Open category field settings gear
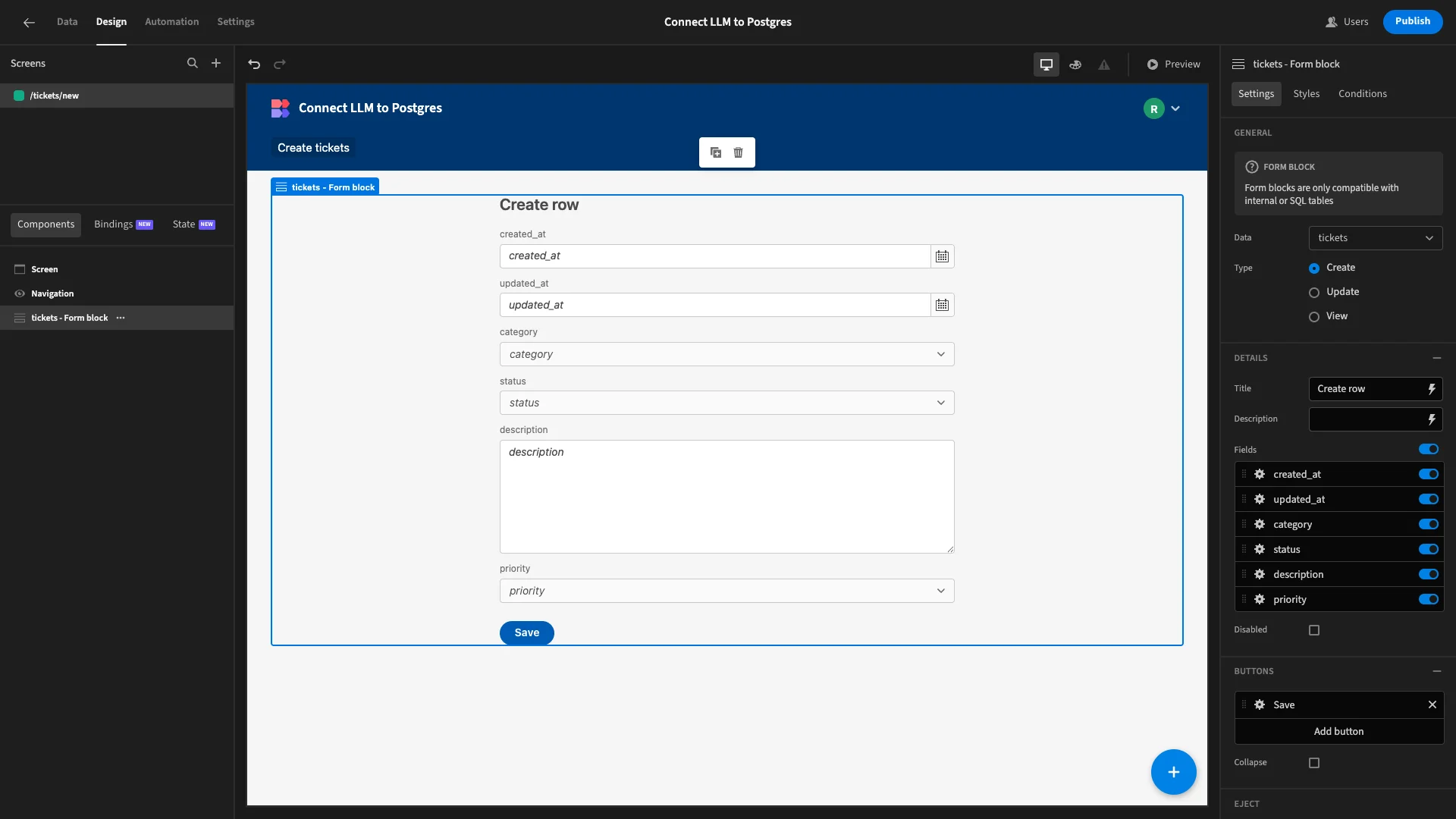Viewport: 1456px width, 819px height. point(1260,524)
